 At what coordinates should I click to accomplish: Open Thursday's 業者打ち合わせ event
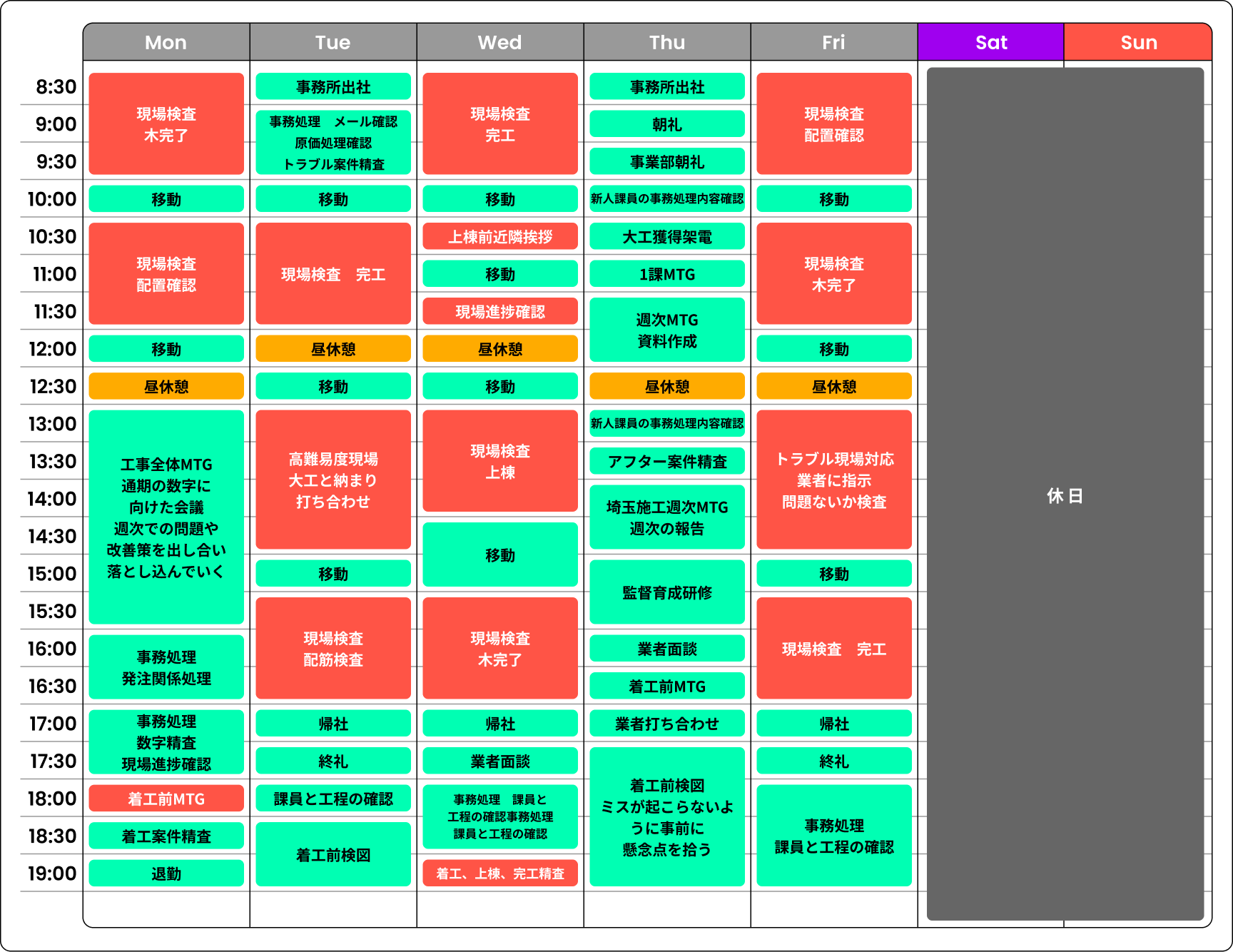click(x=667, y=723)
